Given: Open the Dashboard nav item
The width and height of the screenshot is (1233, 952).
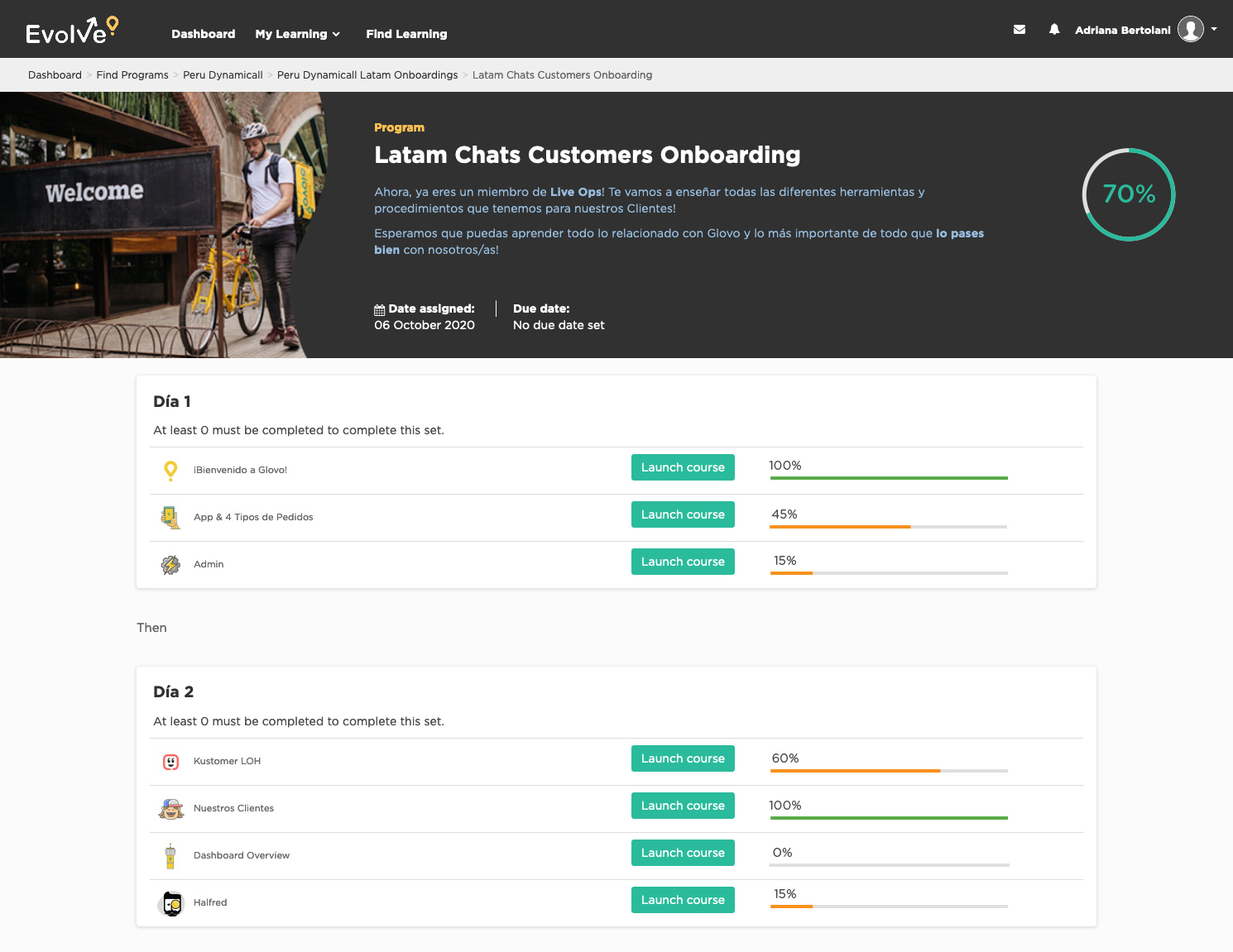Looking at the screenshot, I should [204, 34].
